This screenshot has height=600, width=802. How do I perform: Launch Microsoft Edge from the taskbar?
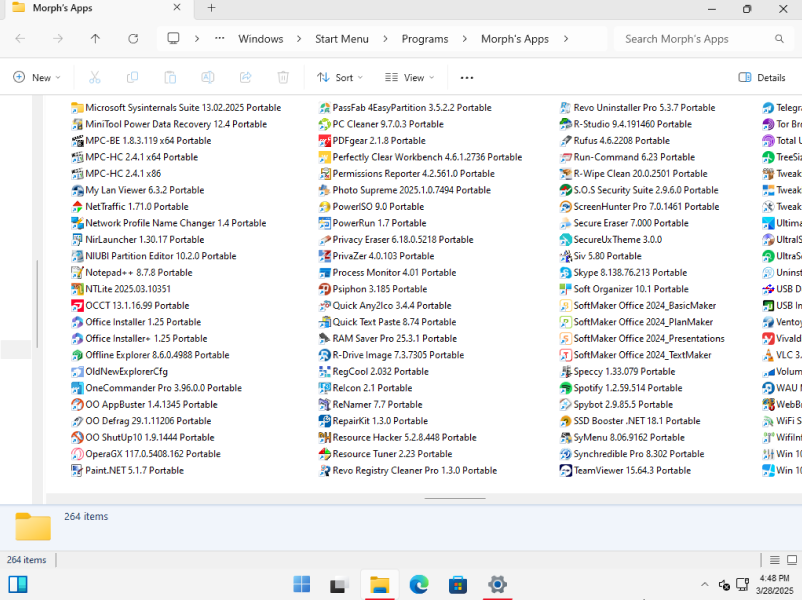(x=419, y=584)
